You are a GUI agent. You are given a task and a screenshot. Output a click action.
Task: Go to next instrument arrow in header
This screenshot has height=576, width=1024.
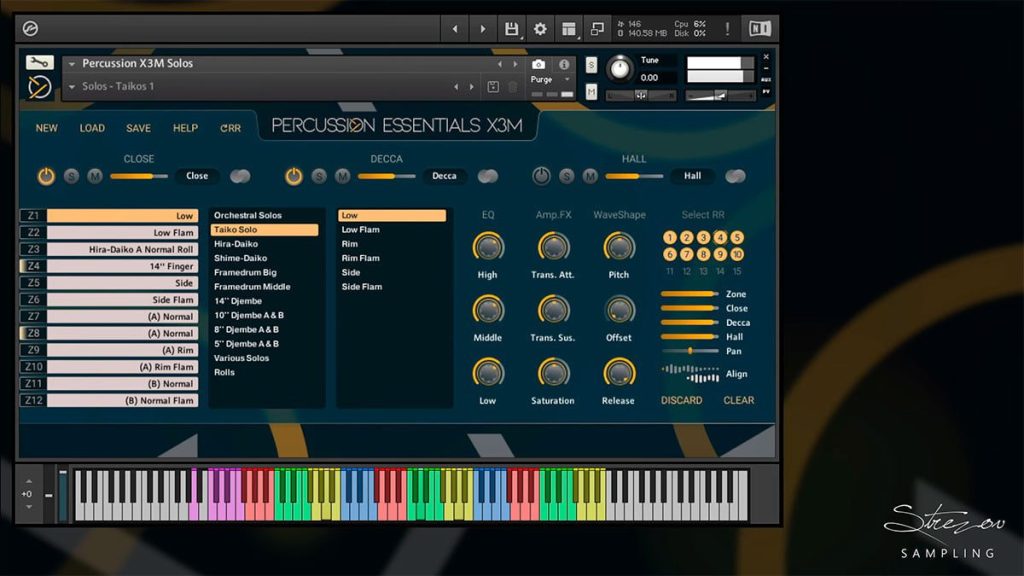point(483,29)
